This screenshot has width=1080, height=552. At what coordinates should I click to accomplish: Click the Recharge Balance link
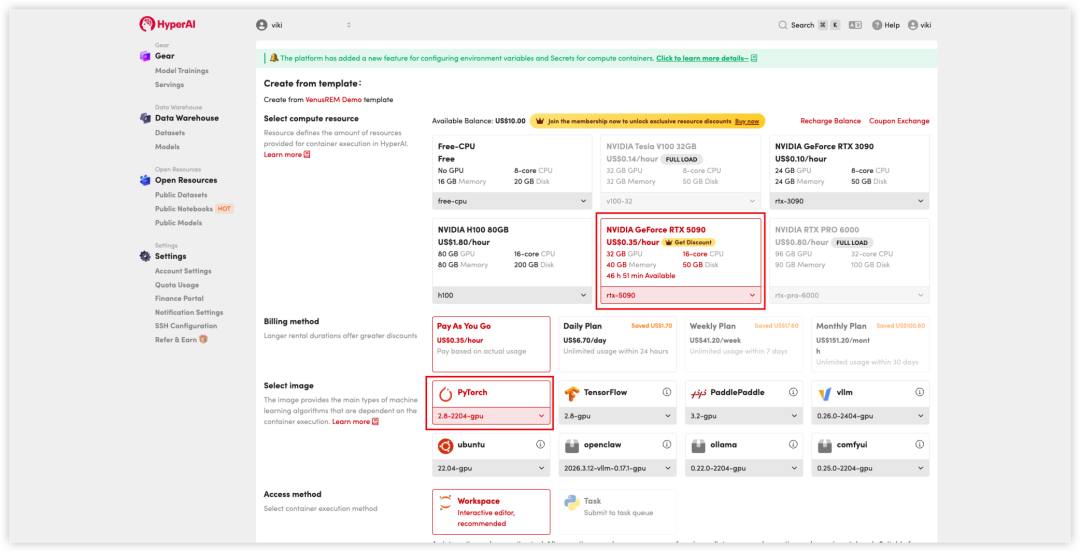tap(830, 121)
